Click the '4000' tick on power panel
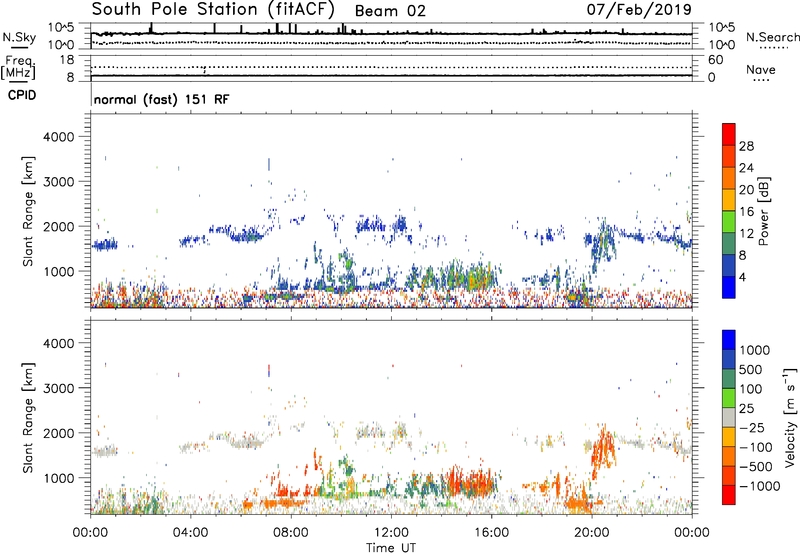 point(58,137)
